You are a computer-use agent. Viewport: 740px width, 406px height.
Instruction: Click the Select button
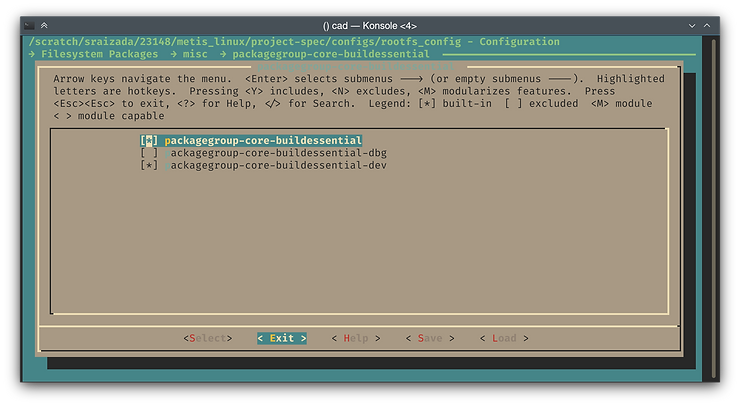coord(208,338)
